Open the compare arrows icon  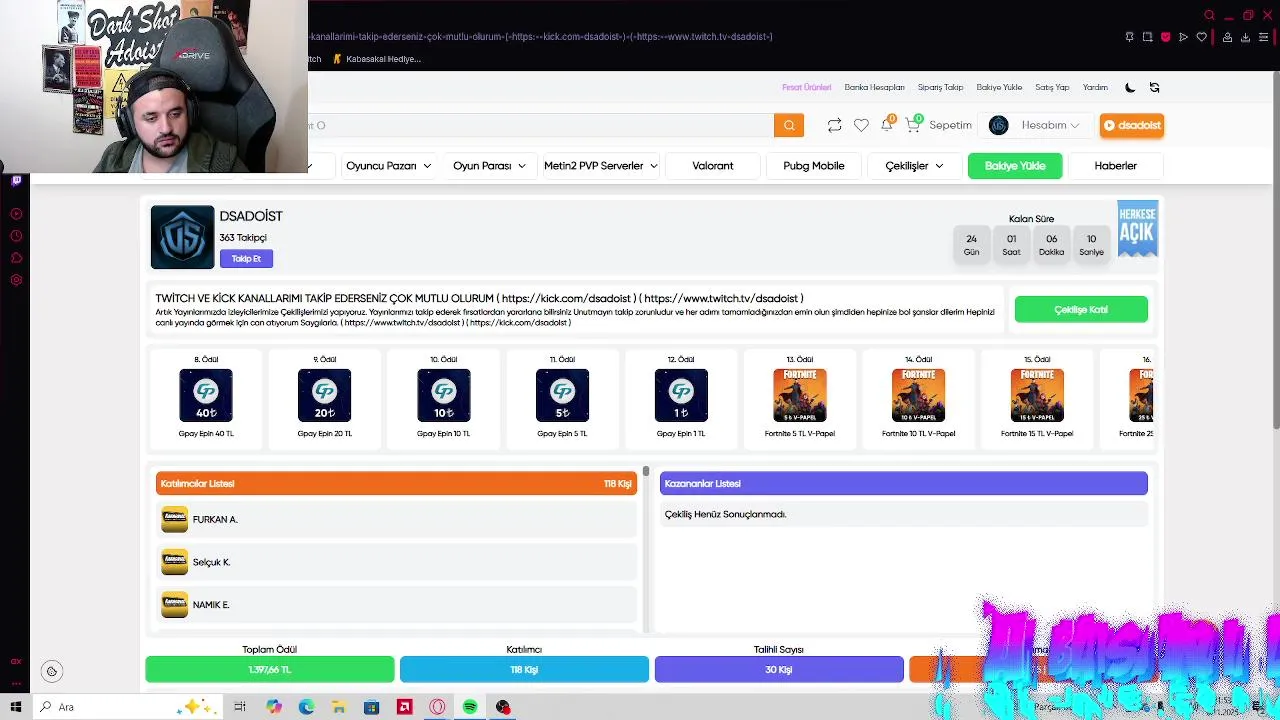pyautogui.click(x=834, y=125)
